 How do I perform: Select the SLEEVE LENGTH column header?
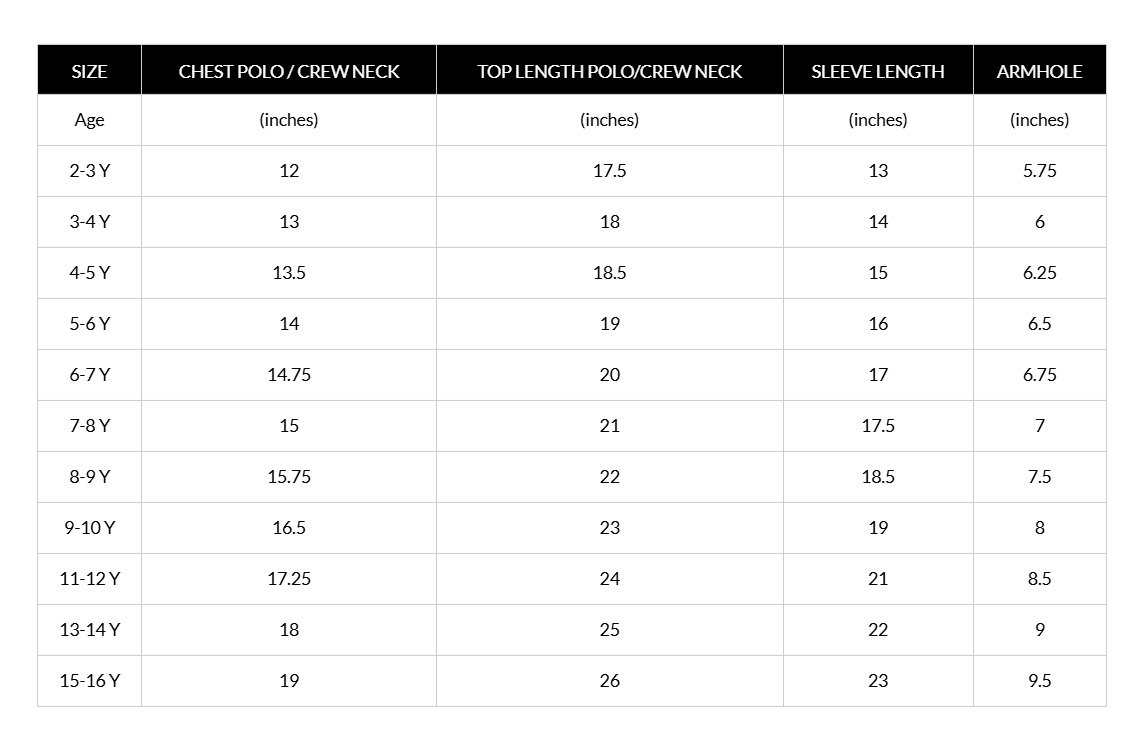pos(877,71)
